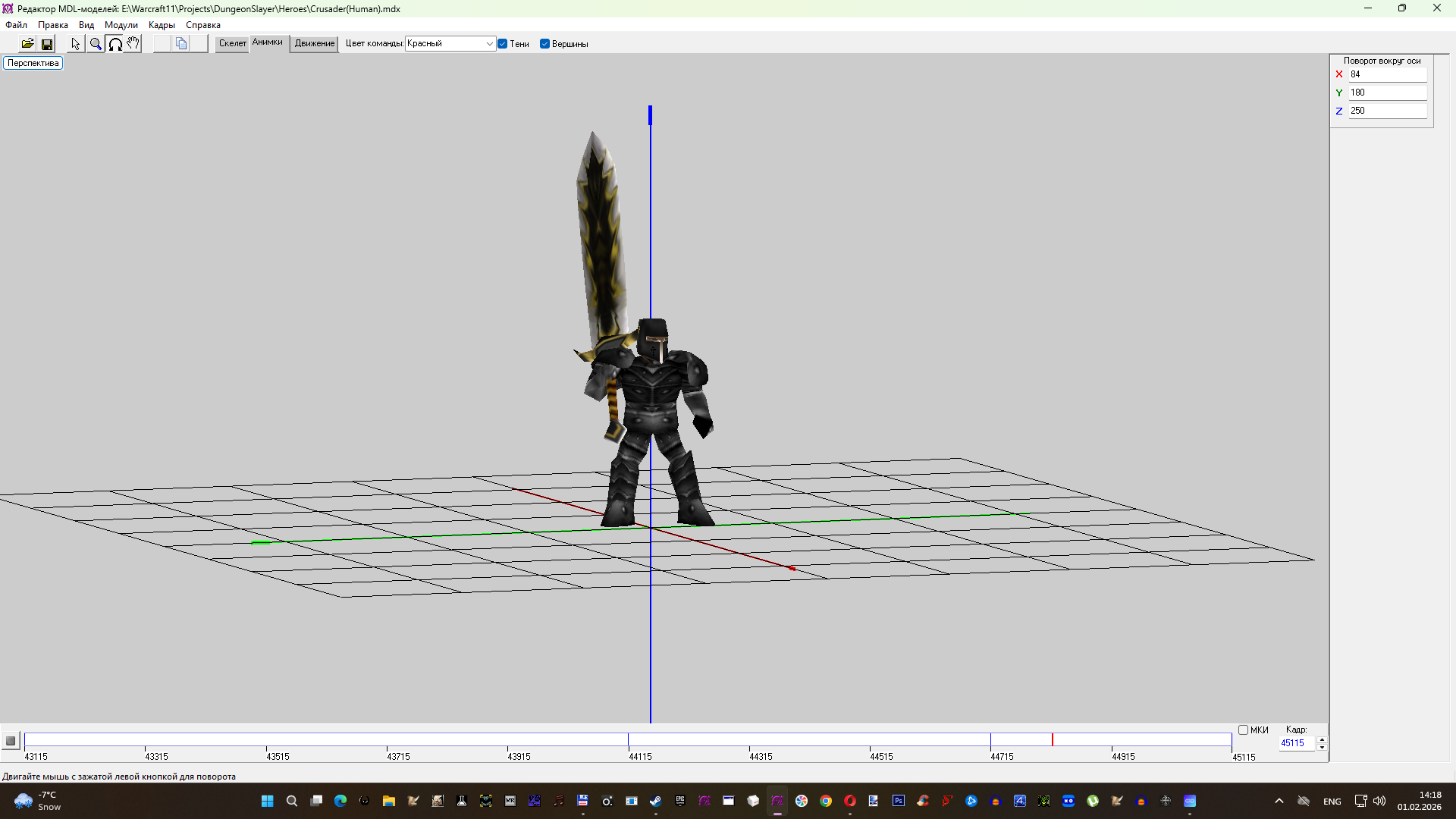Open the weather widget showing Snow

click(x=38, y=801)
